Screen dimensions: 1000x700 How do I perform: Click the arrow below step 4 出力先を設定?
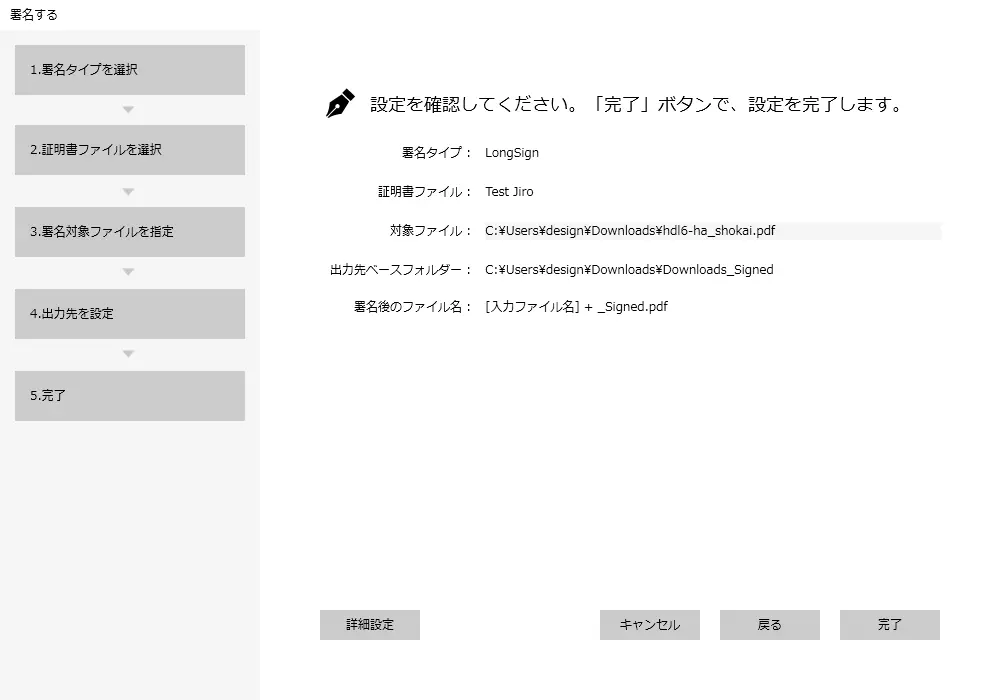128,354
